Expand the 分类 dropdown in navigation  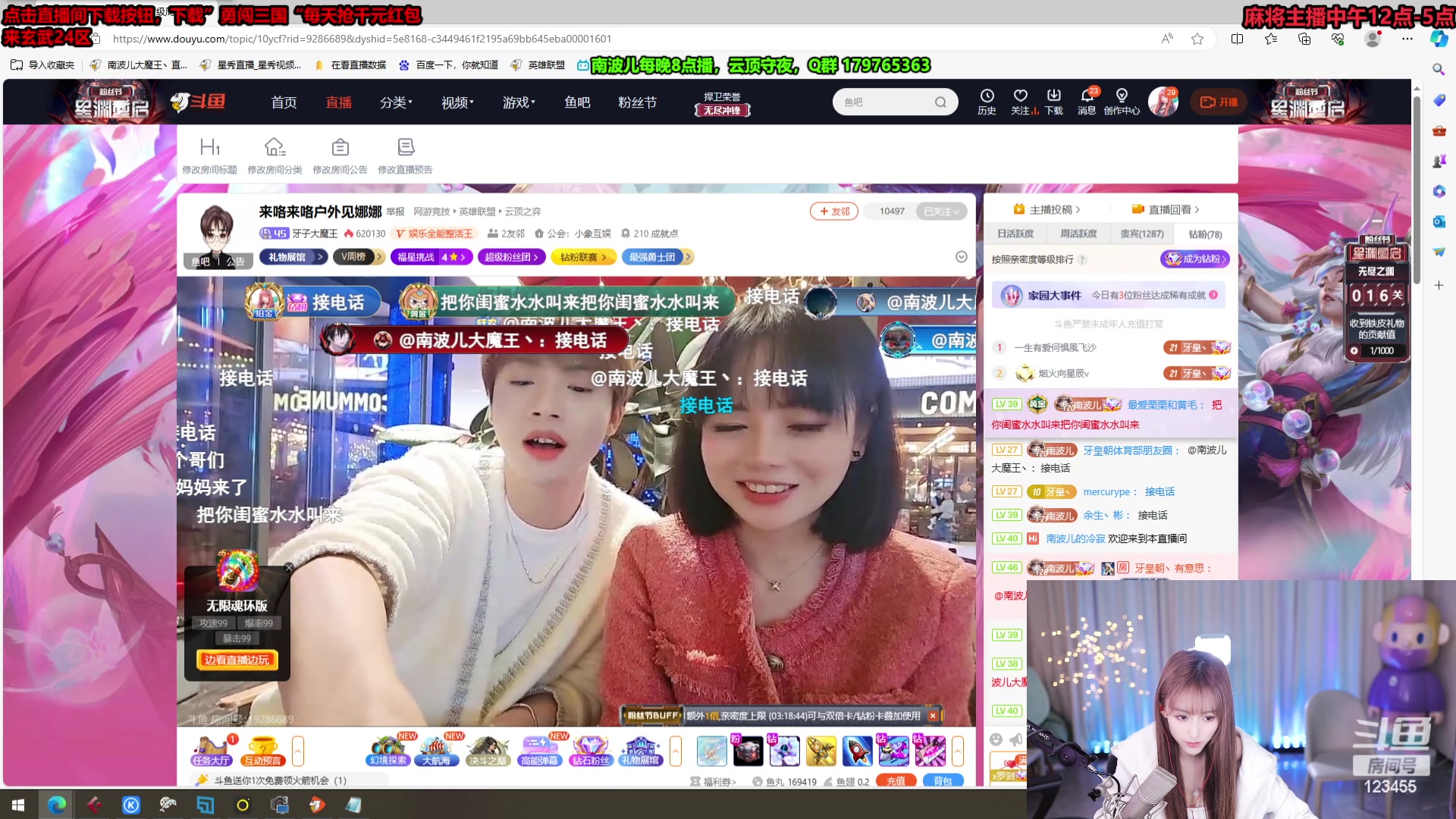click(396, 102)
